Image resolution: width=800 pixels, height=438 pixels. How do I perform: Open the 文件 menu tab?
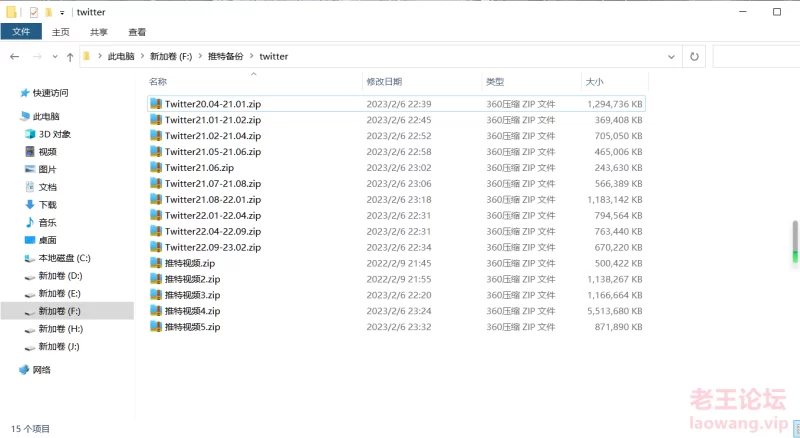point(21,32)
